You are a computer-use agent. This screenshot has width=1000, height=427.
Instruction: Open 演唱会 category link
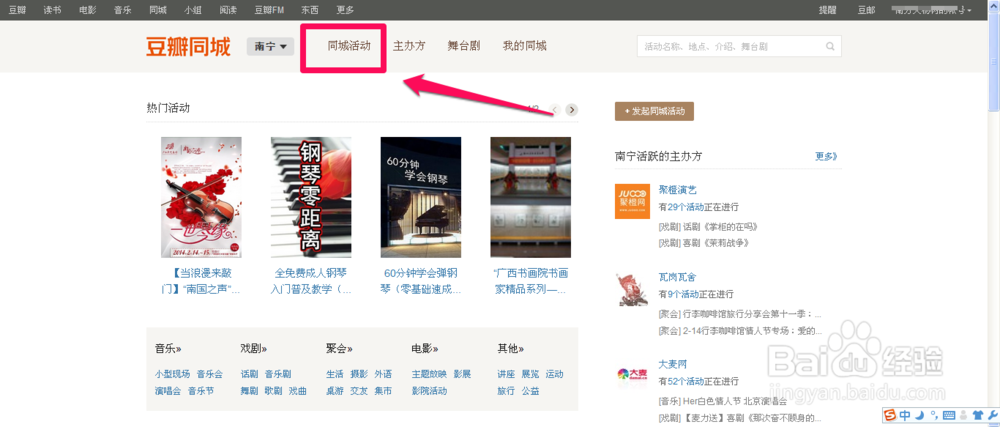click(x=168, y=391)
